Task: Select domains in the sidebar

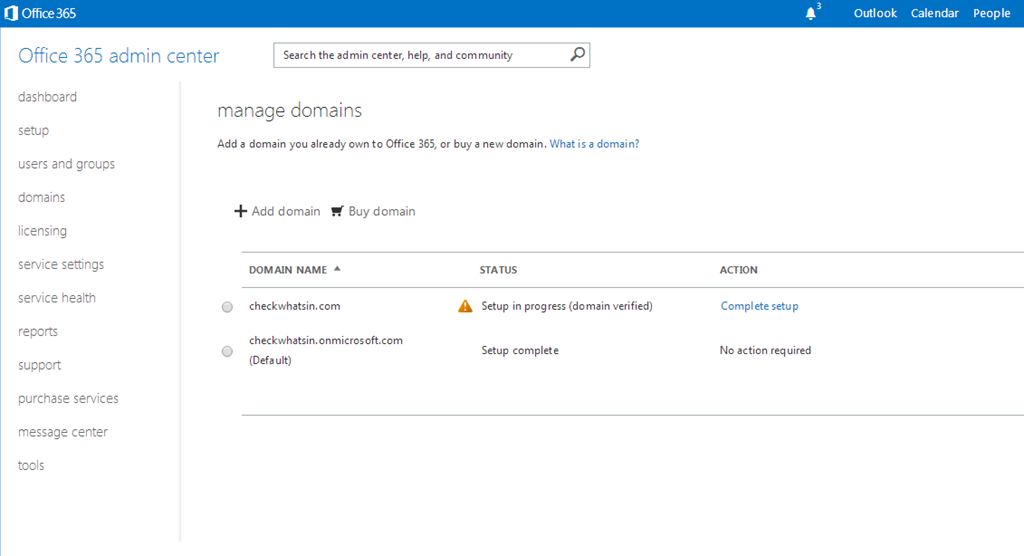Action: tap(41, 197)
